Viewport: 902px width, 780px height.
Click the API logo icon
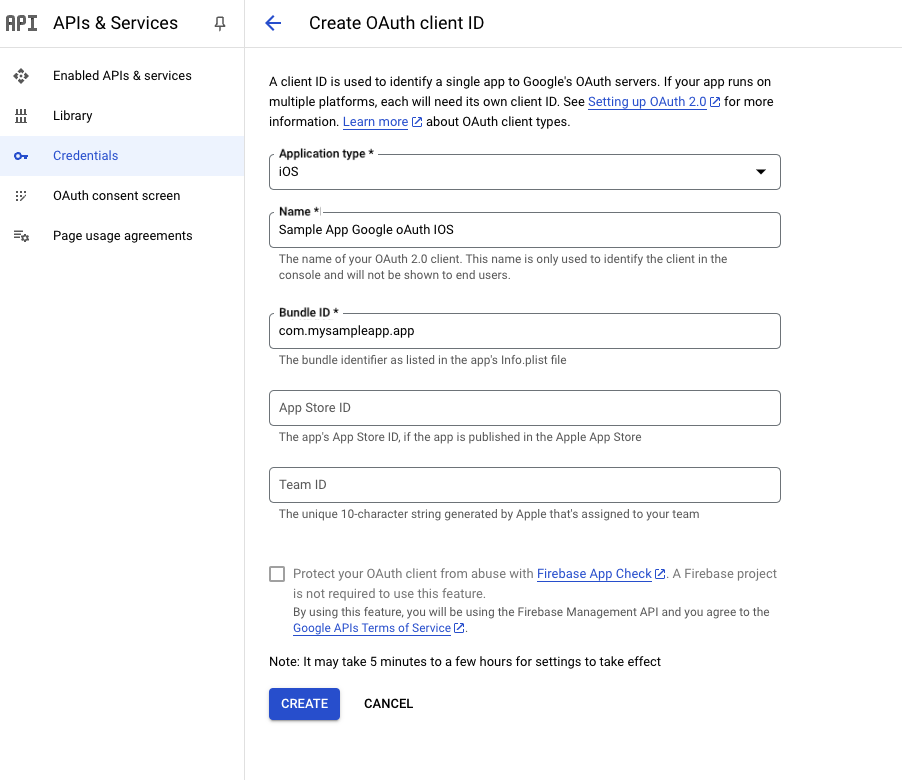point(21,23)
